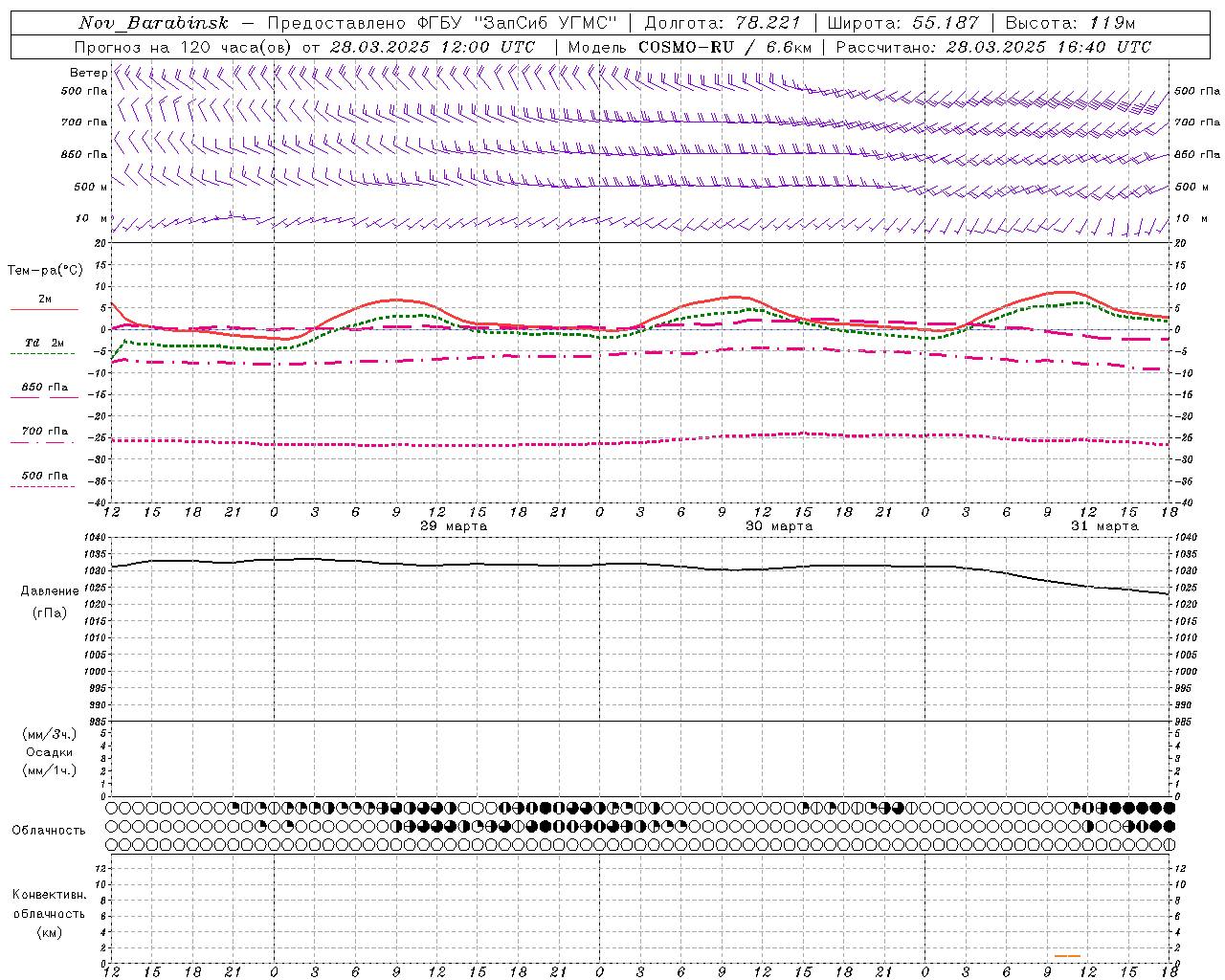Screen dimensions: 1225x980
Task: Click the Тем-ра(°C) axis title
Action: point(45,271)
